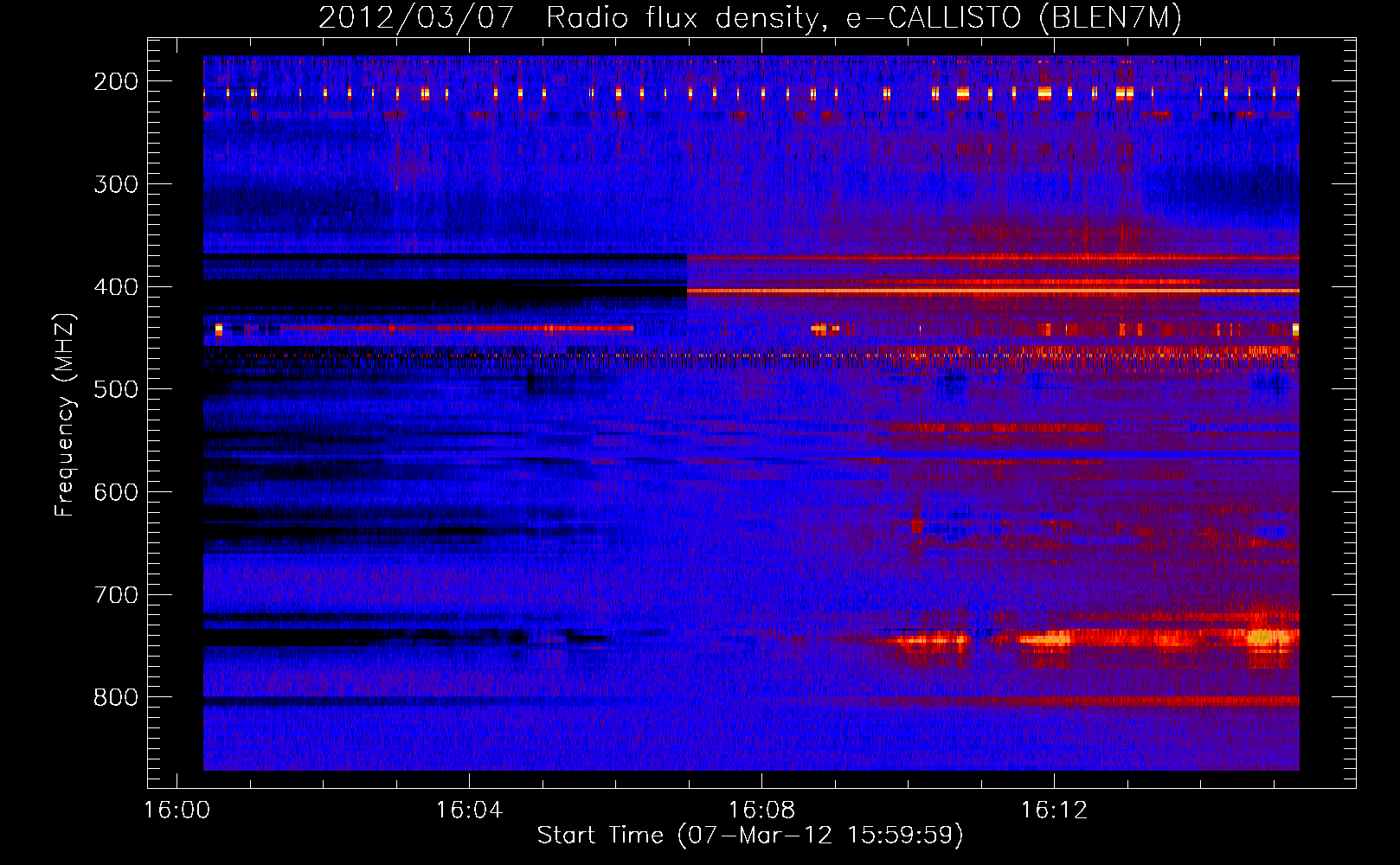Click the 600 frequency tick label
The height and width of the screenshot is (865, 1400).
pos(116,492)
